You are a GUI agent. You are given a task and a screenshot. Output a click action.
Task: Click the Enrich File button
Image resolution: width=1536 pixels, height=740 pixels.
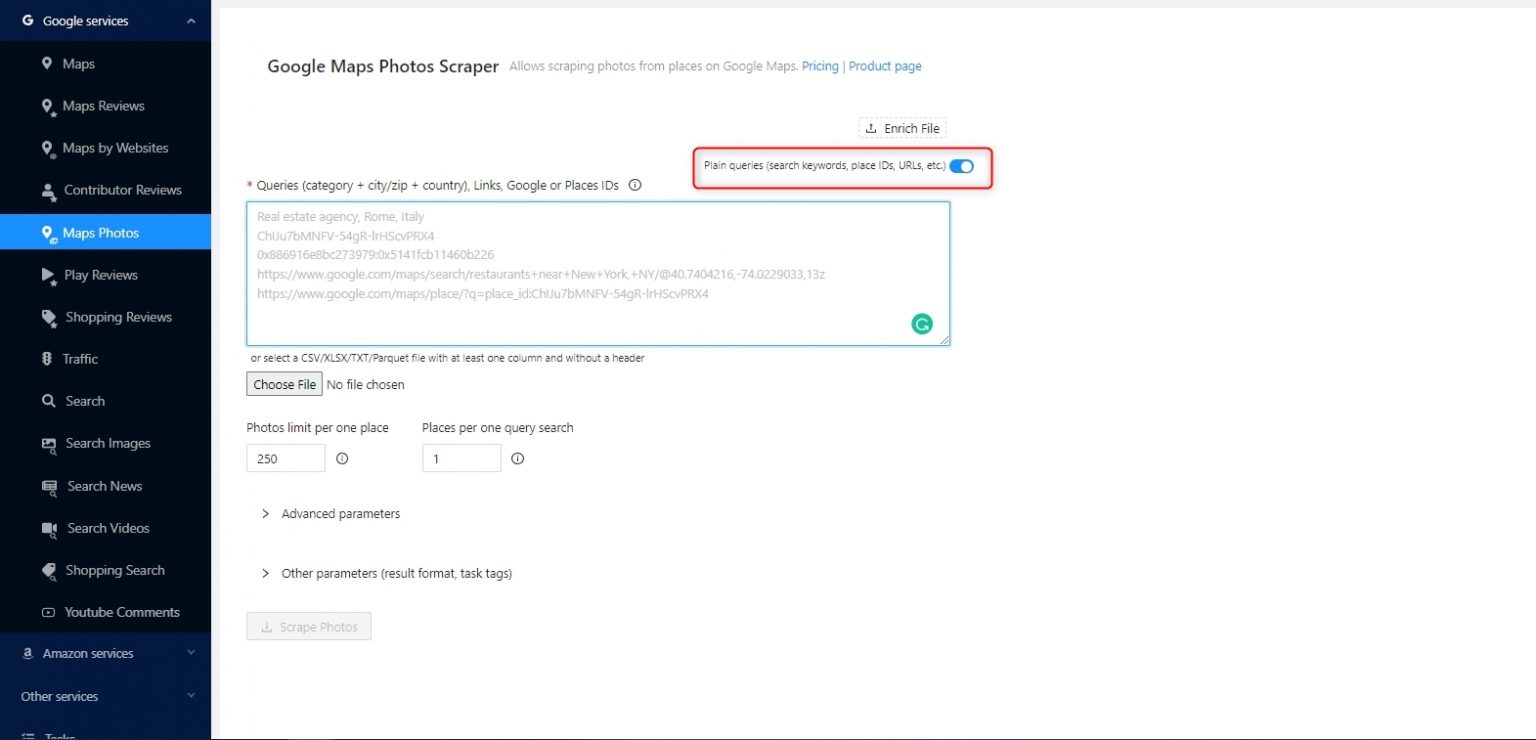(902, 128)
